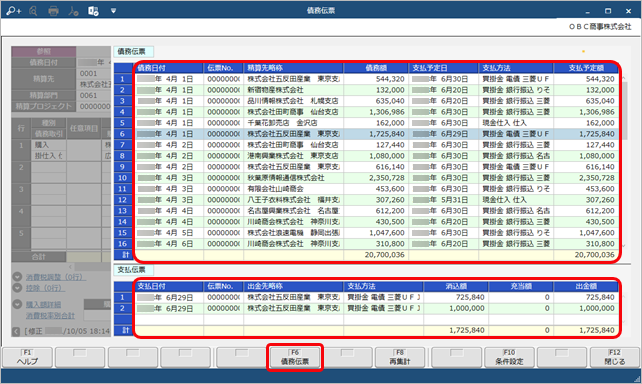Viewport: 642px width, 384px height.
Task: Click the PDF export icon
Action: pos(73,11)
